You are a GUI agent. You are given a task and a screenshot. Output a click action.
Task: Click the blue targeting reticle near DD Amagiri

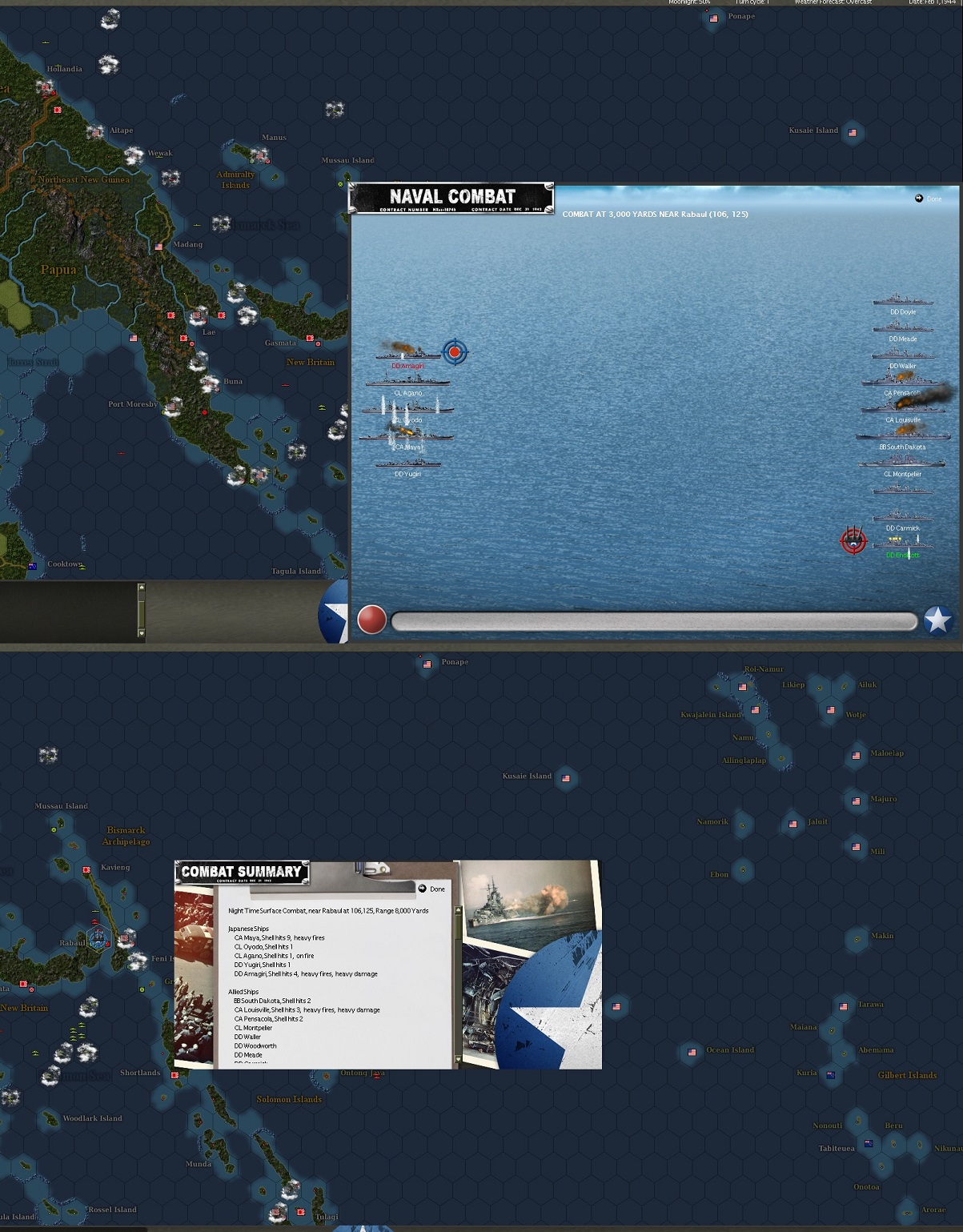pyautogui.click(x=455, y=351)
